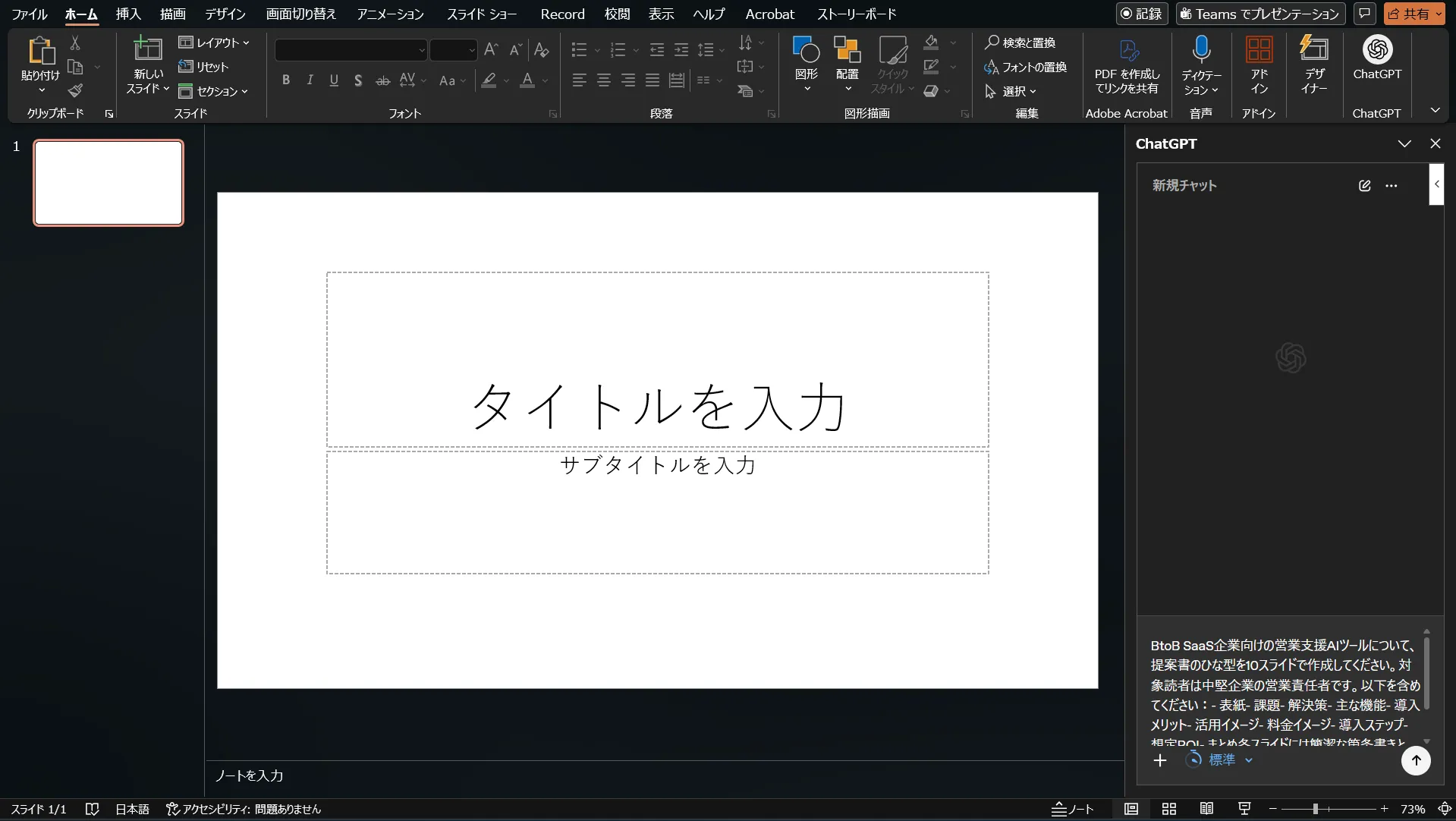Image resolution: width=1456 pixels, height=821 pixels.
Task: Toggle Italic formatting
Action: click(310, 80)
